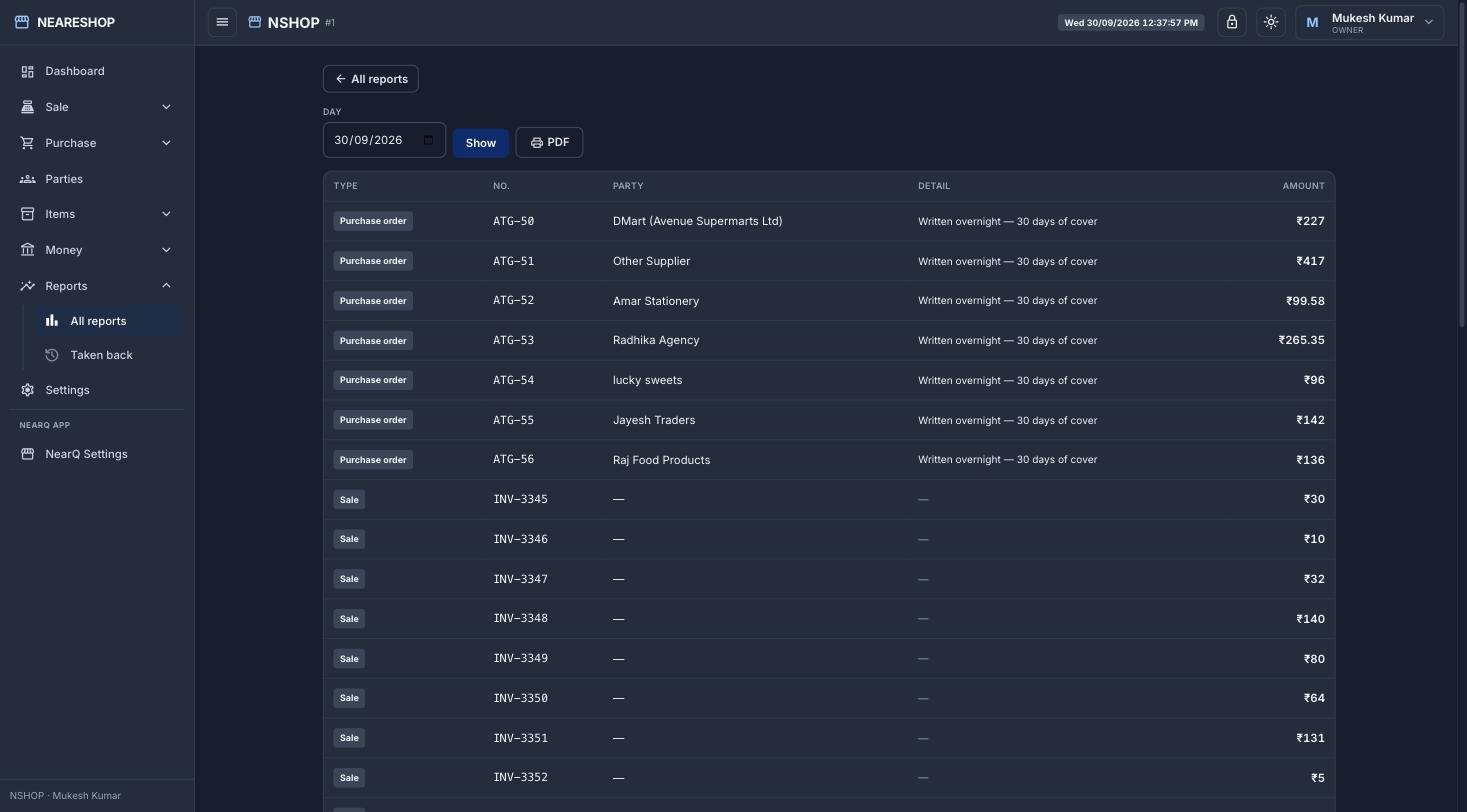This screenshot has height=812, width=1467.
Task: Open the calendar picker in the date field
Action: pos(429,140)
